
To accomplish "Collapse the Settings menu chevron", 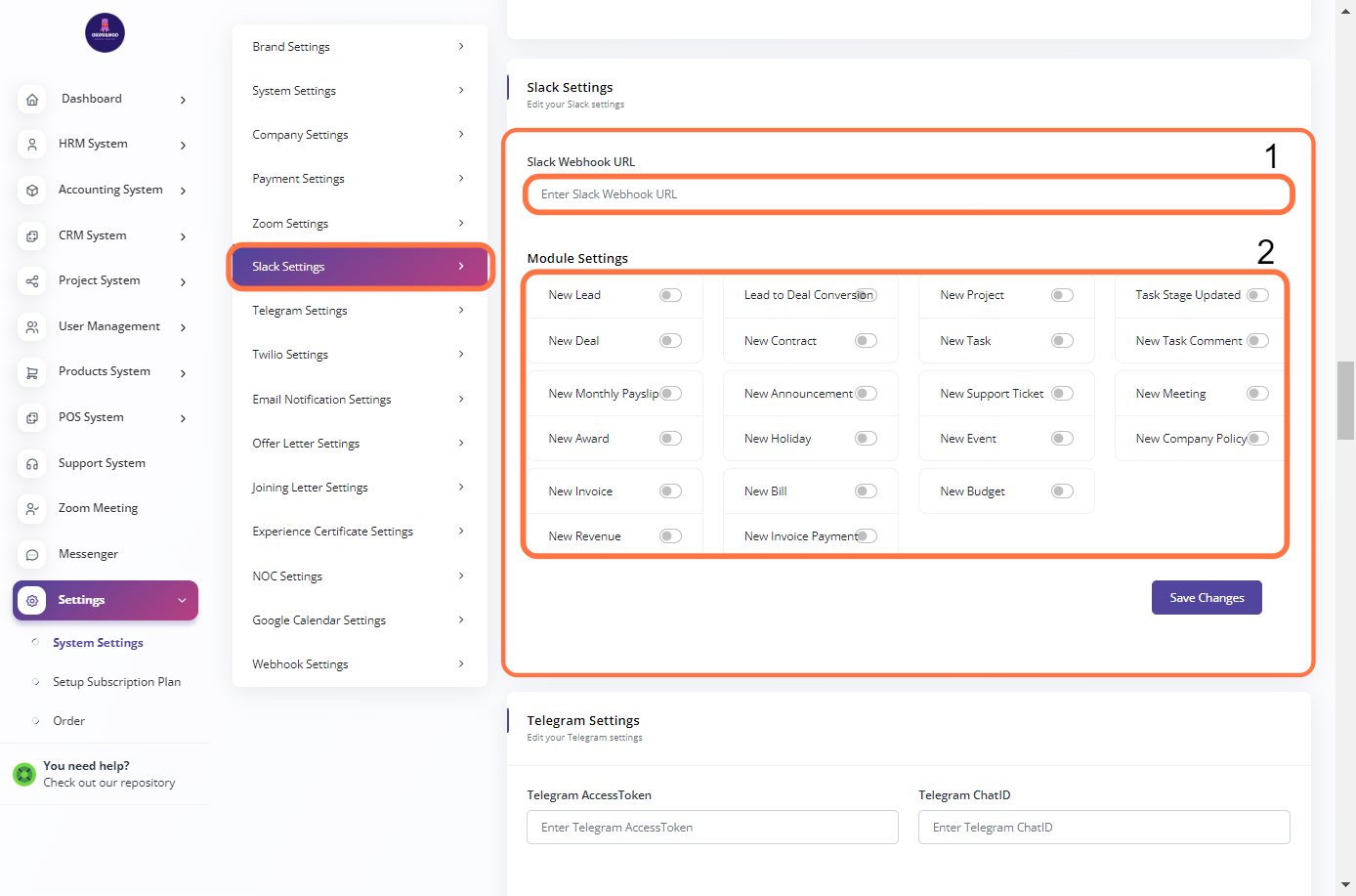I will pyautogui.click(x=182, y=601).
